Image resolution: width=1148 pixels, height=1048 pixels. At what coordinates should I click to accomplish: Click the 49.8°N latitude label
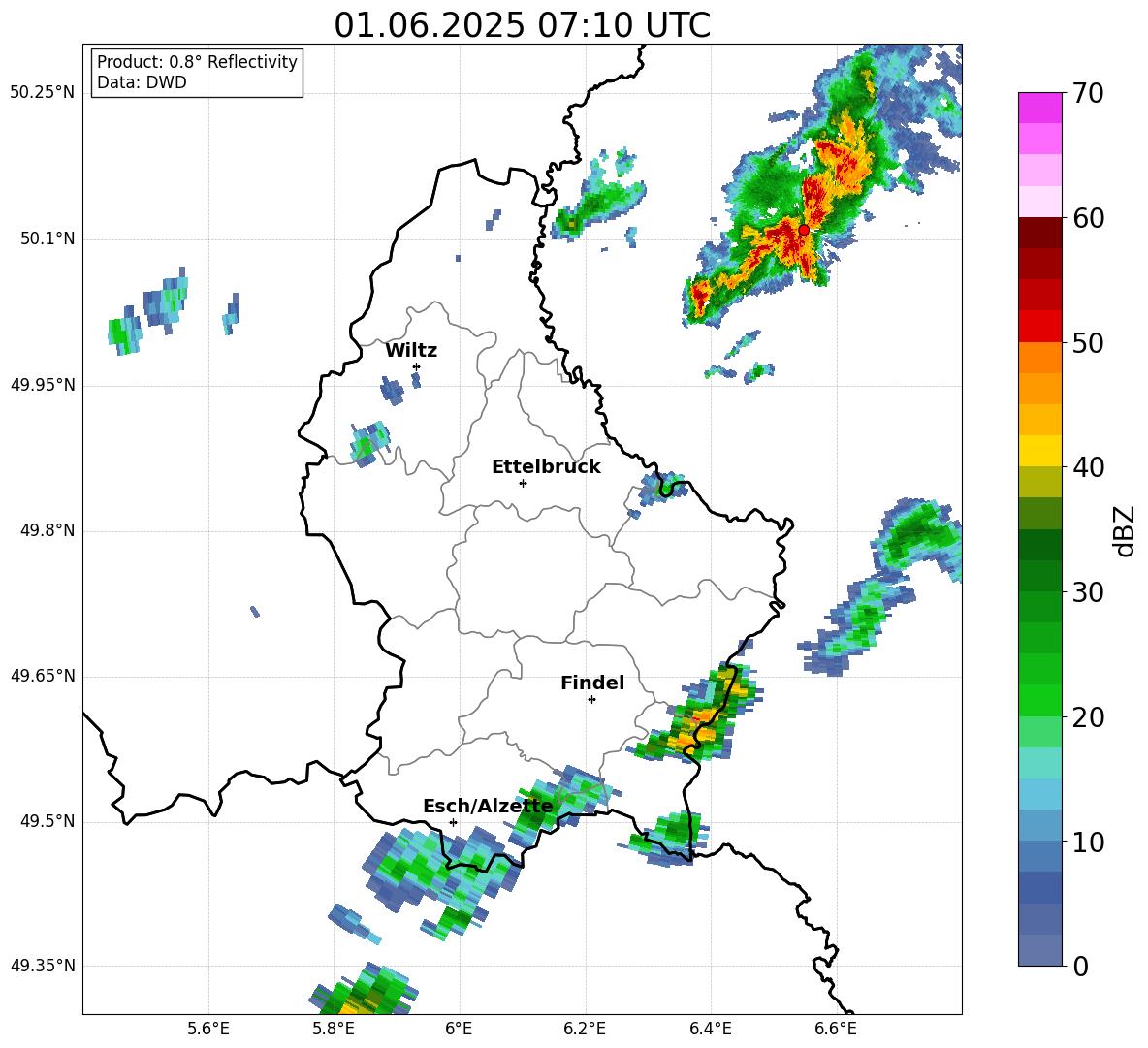[x=48, y=530]
